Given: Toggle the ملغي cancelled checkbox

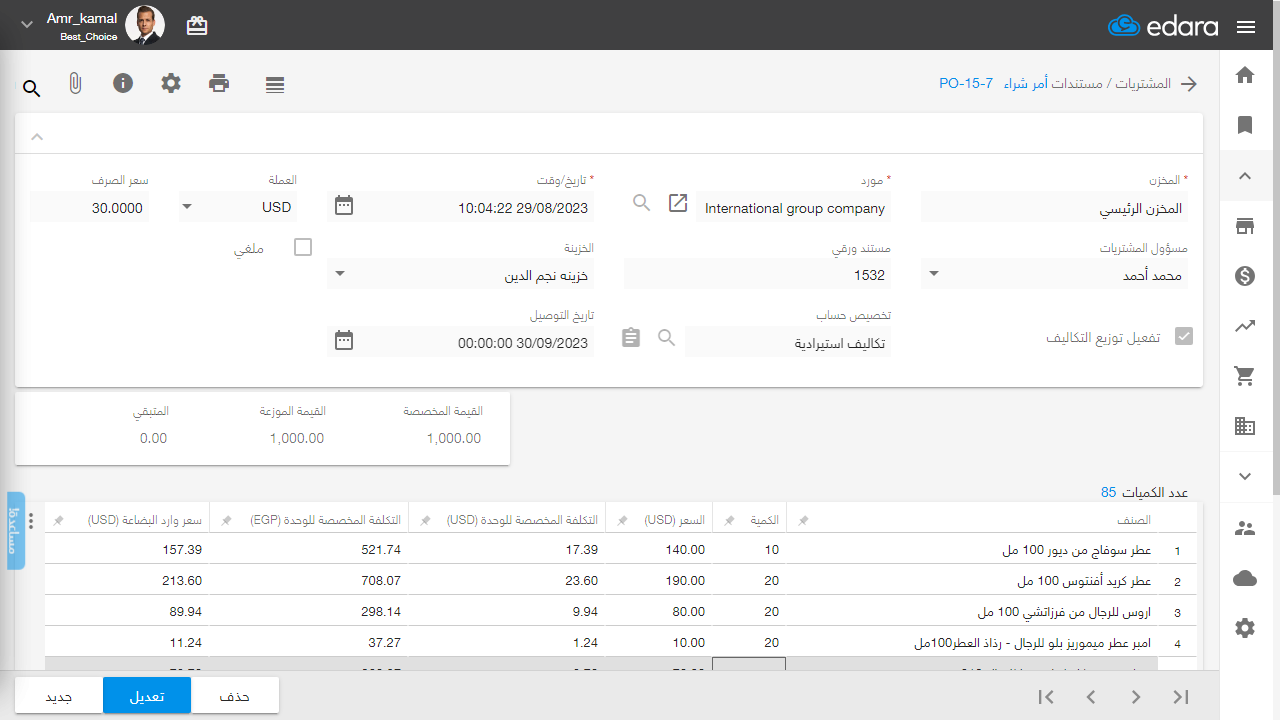Looking at the screenshot, I should [303, 247].
